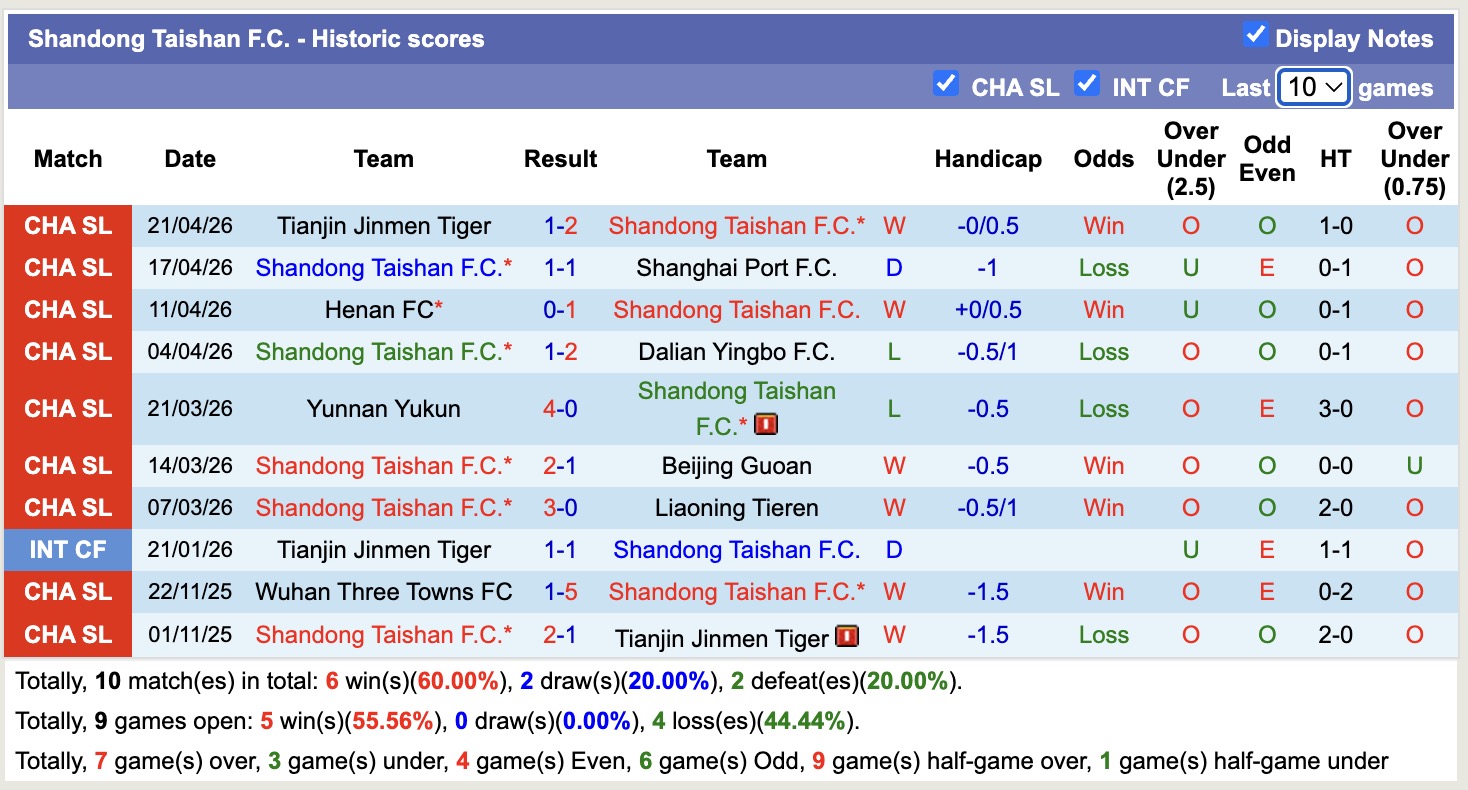The image size is (1468, 790).
Task: Disable the CHA SL filter checkbox
Action: (946, 84)
